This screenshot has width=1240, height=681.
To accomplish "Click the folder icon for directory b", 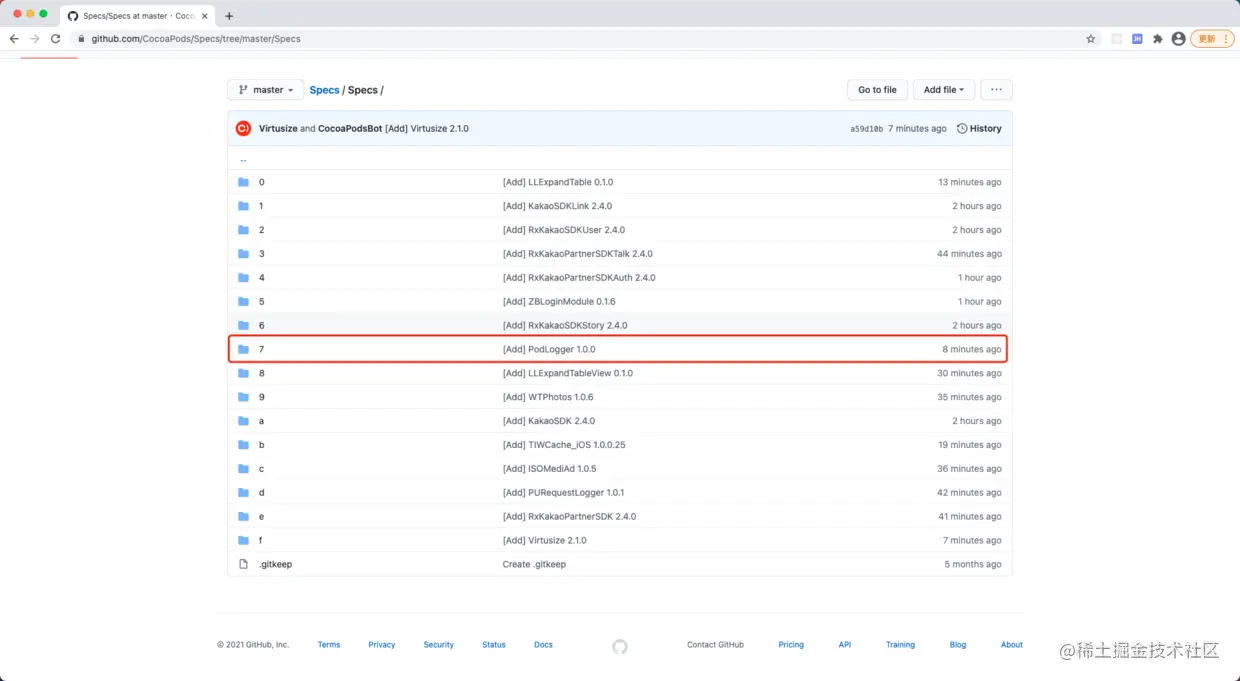I will click(x=243, y=445).
